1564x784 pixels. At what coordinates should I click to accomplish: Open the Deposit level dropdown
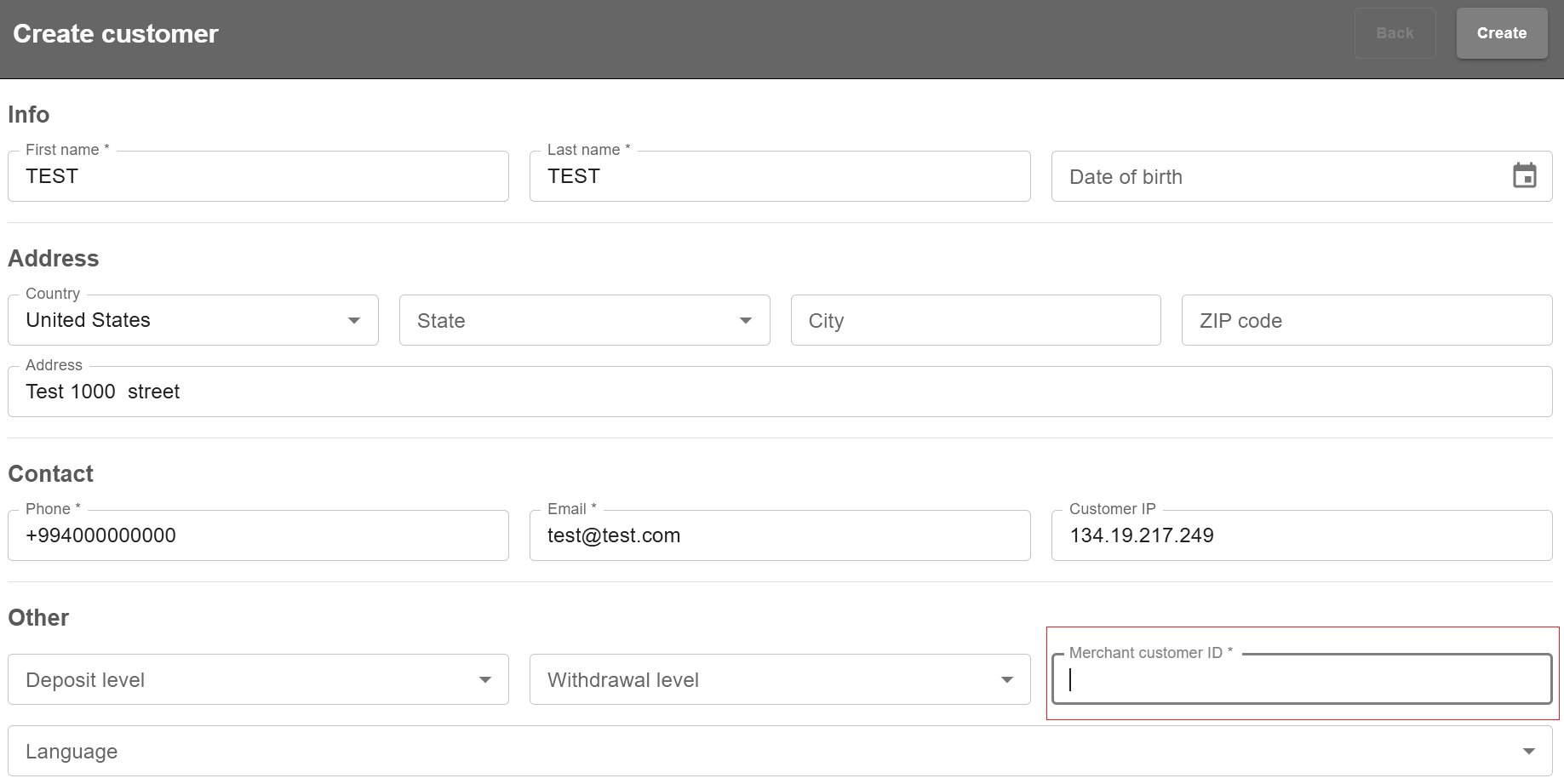point(258,679)
